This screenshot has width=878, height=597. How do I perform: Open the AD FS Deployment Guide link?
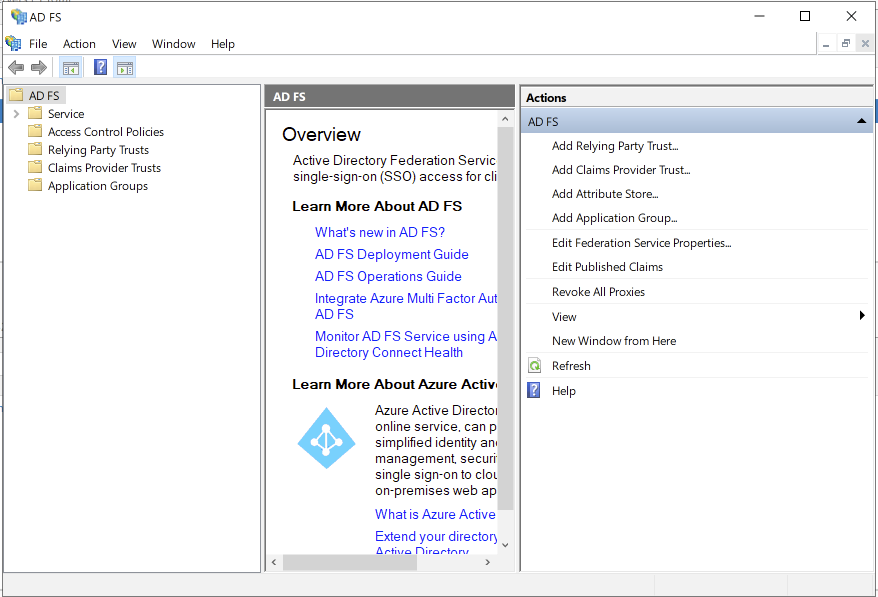click(391, 254)
